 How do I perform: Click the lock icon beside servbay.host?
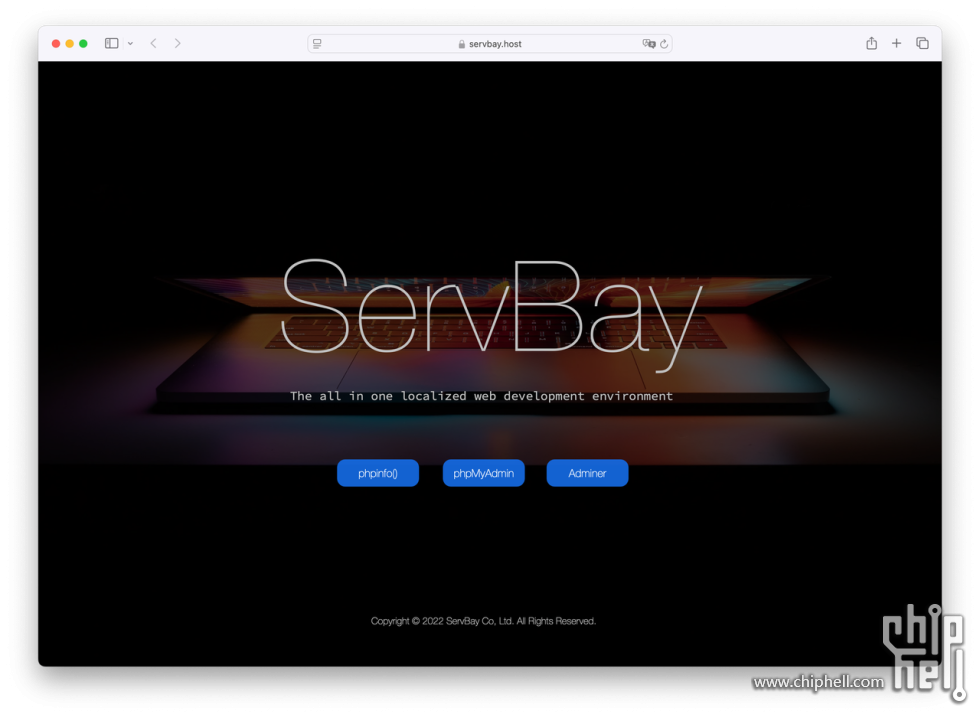pos(462,44)
